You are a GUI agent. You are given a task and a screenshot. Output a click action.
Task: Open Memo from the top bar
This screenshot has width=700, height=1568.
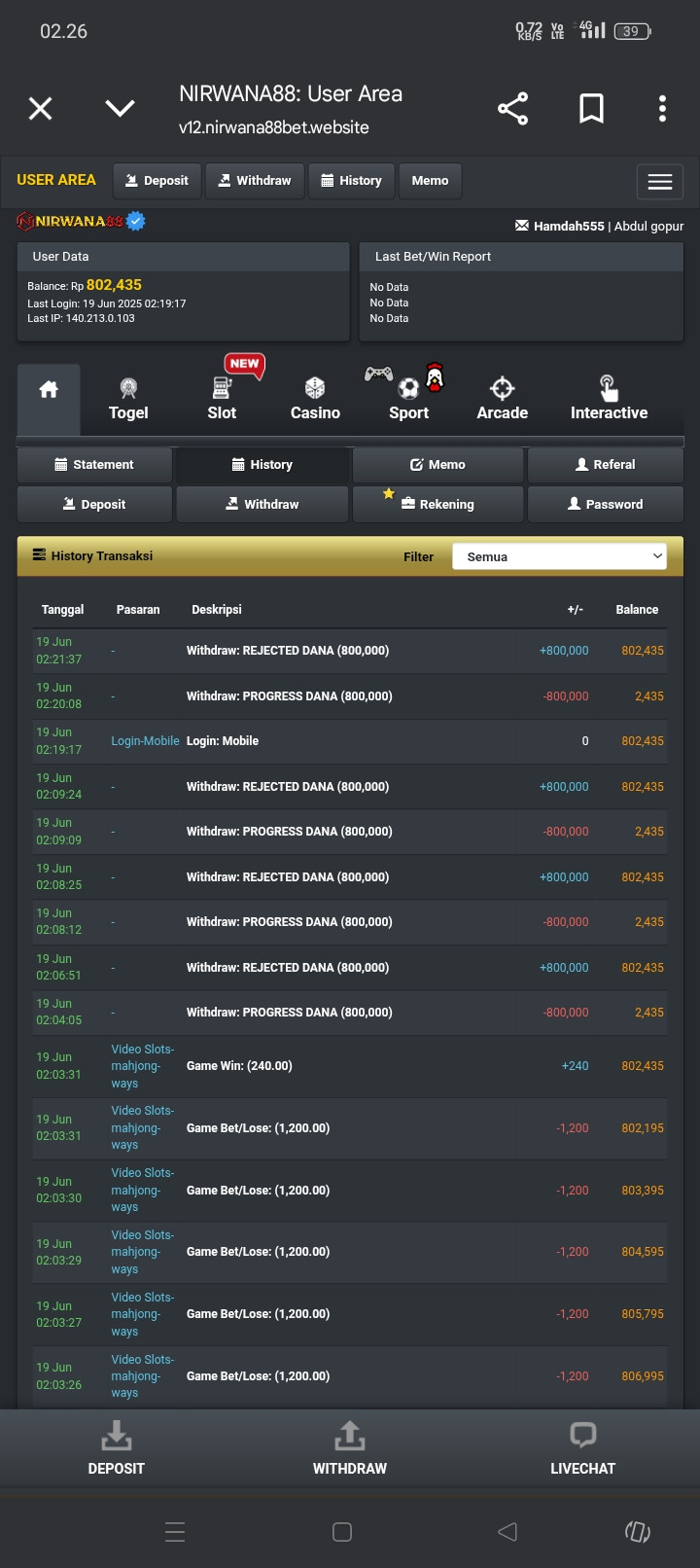[x=430, y=181]
